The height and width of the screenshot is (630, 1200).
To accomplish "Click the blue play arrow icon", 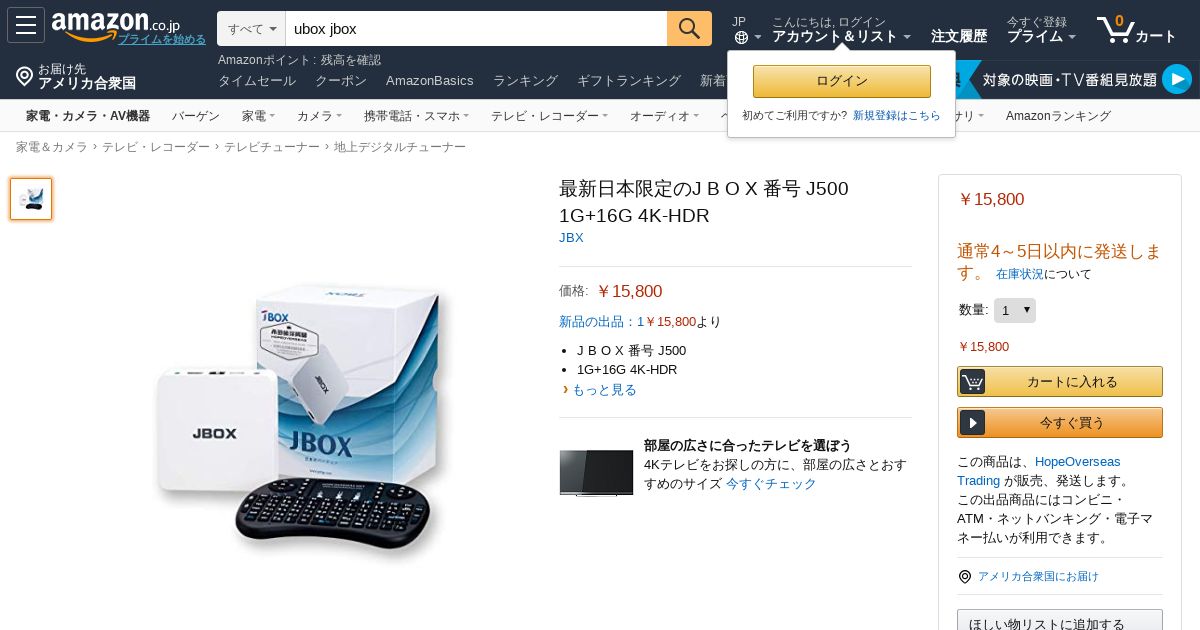I will pyautogui.click(x=1177, y=79).
